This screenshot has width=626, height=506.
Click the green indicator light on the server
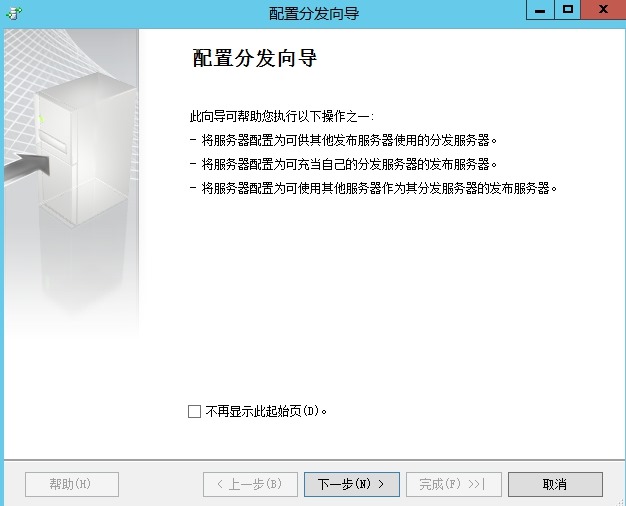(42, 121)
